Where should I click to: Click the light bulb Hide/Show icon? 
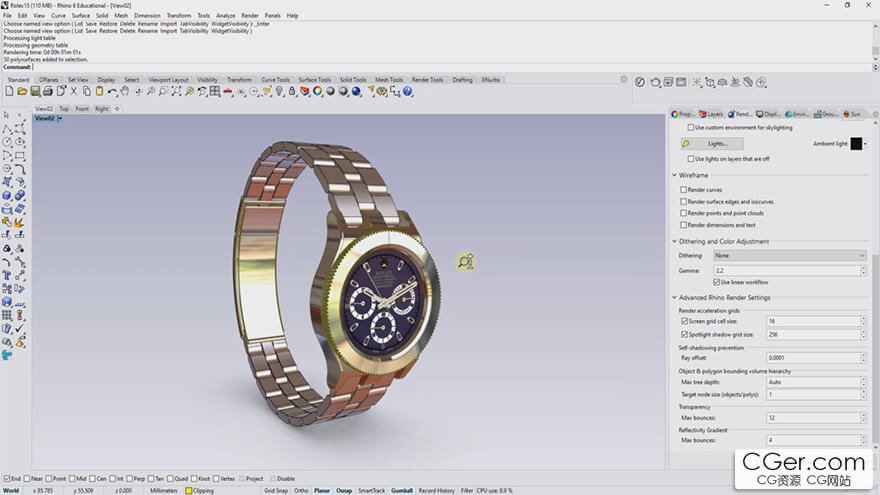point(279,91)
